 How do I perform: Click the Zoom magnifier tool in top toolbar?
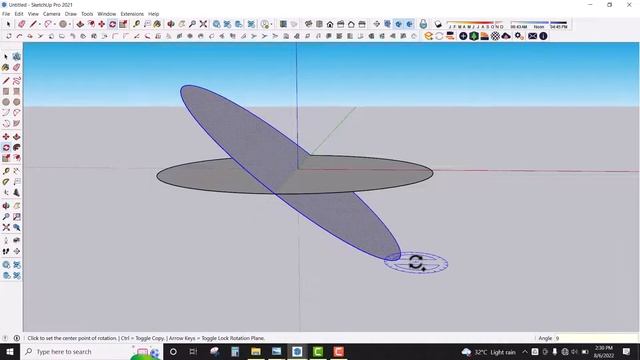click(x=192, y=24)
